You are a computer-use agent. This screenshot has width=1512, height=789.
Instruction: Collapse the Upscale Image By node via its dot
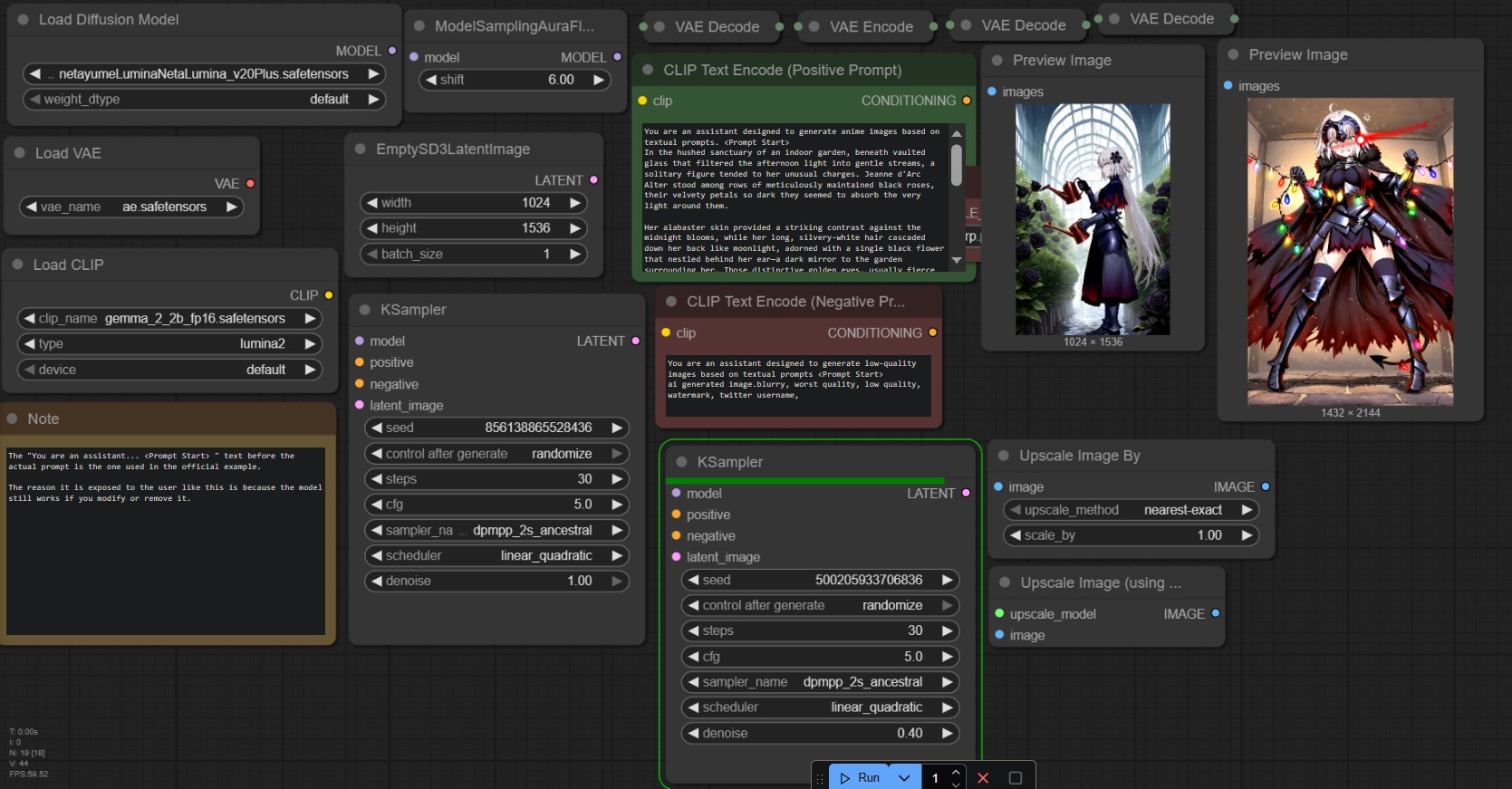pyautogui.click(x=1004, y=456)
